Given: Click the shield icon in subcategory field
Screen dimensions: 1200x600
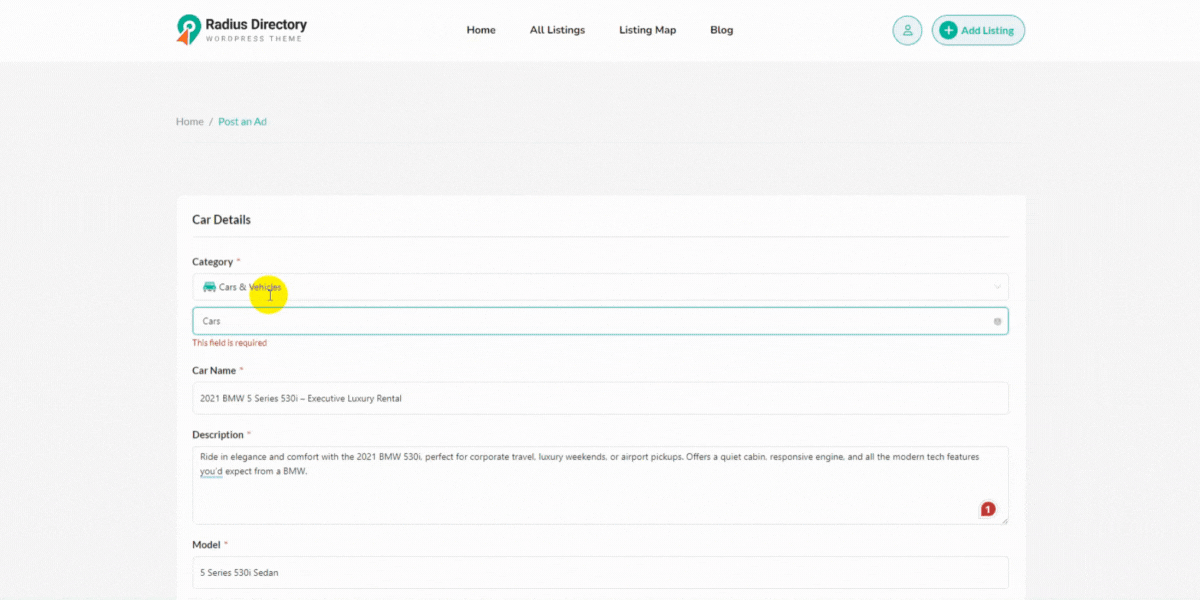Looking at the screenshot, I should click(x=997, y=321).
